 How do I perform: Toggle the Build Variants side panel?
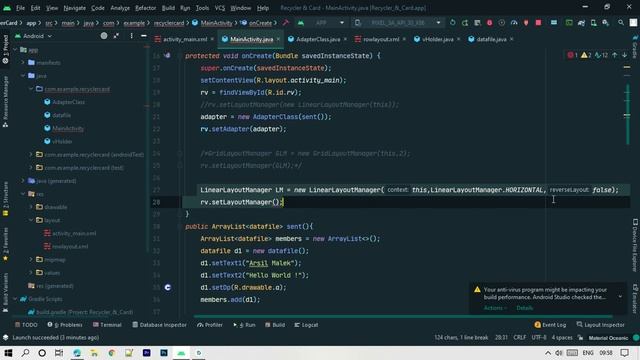(5, 292)
